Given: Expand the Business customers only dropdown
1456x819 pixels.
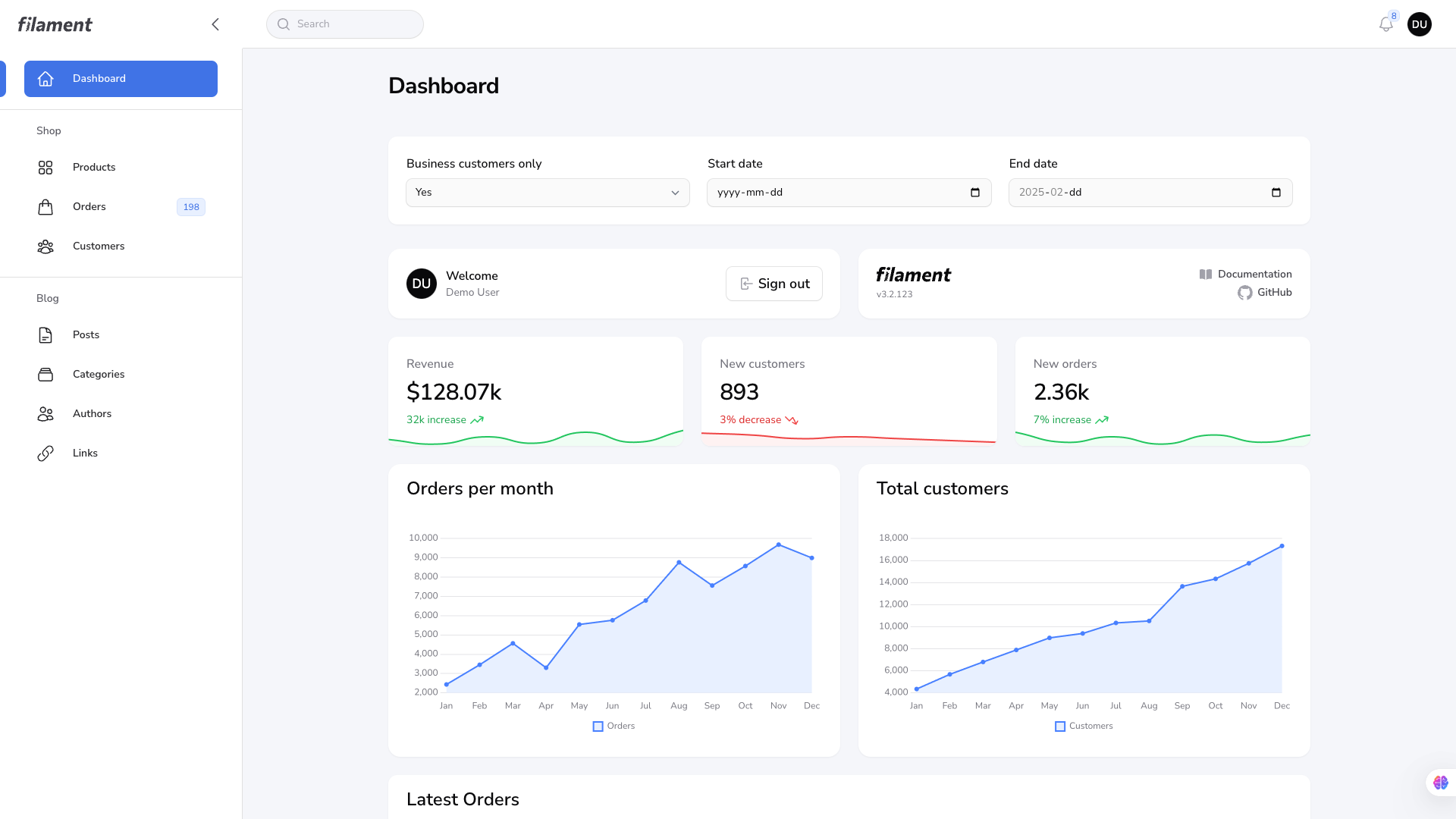Looking at the screenshot, I should coord(548,193).
